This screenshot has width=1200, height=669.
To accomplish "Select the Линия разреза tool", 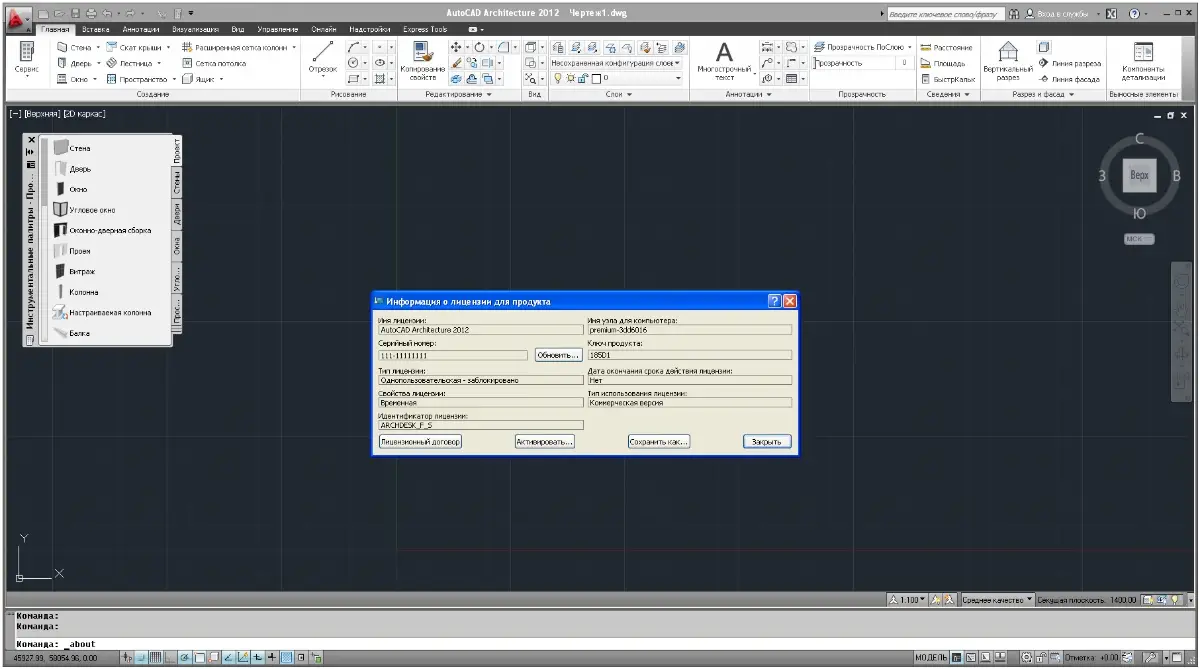I will (1070, 62).
